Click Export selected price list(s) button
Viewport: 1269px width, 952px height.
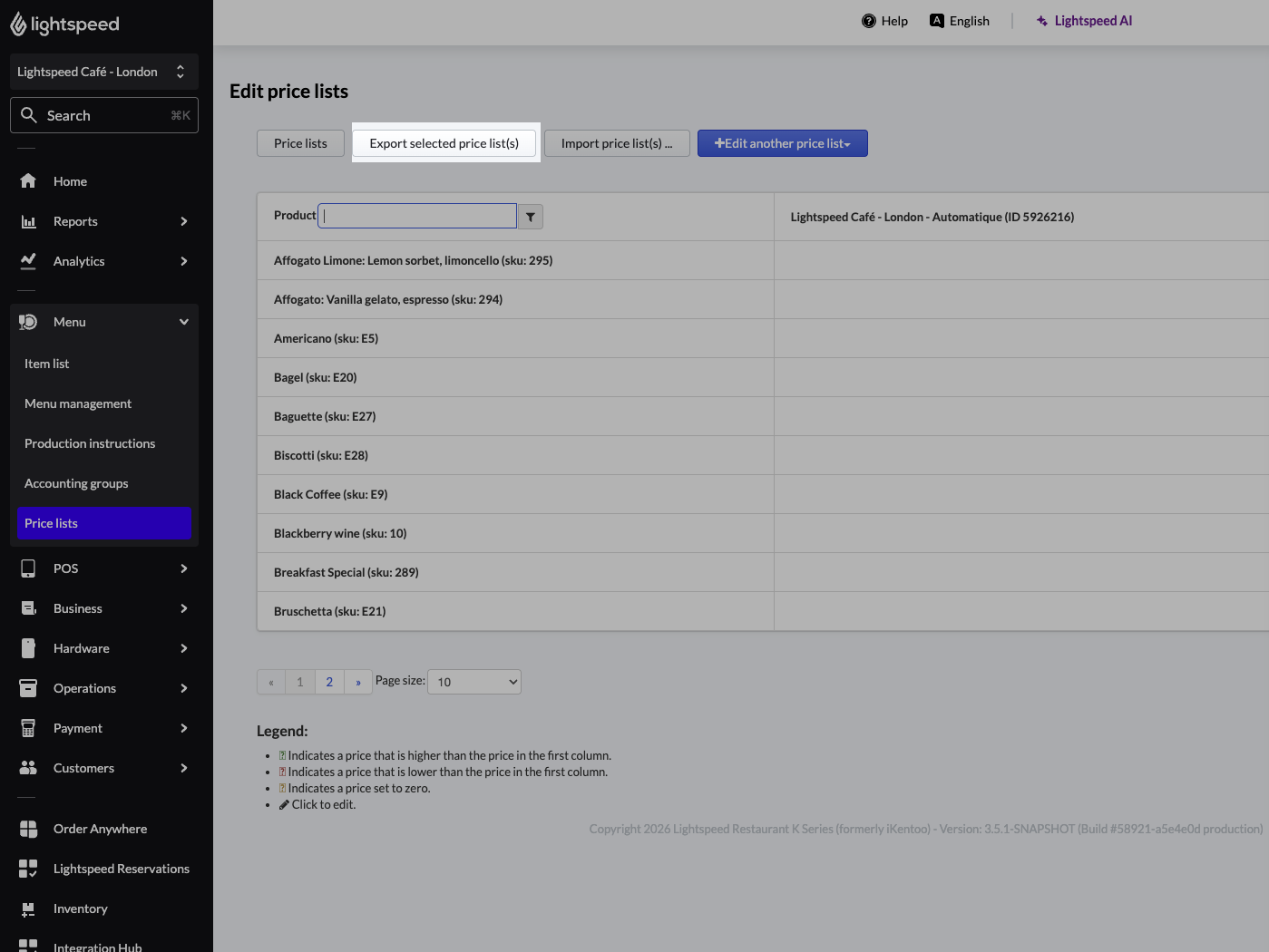pos(444,143)
